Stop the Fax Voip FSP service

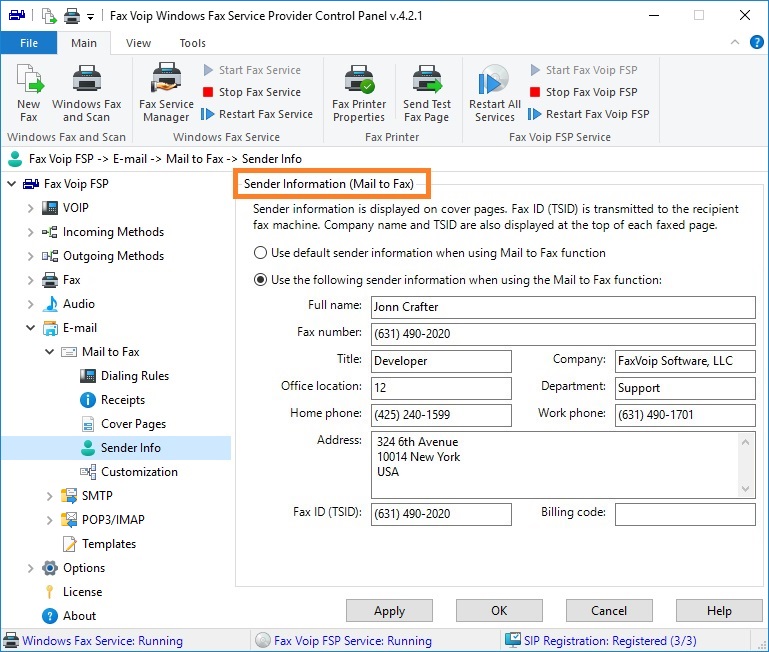(584, 92)
